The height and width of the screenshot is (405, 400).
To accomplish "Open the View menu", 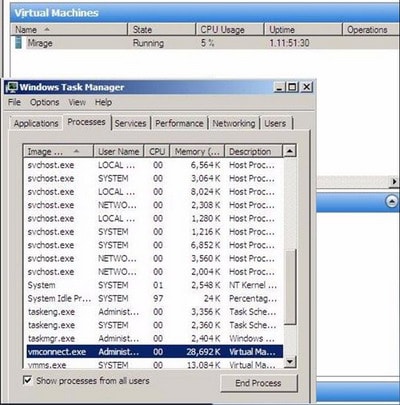I will 77,102.
